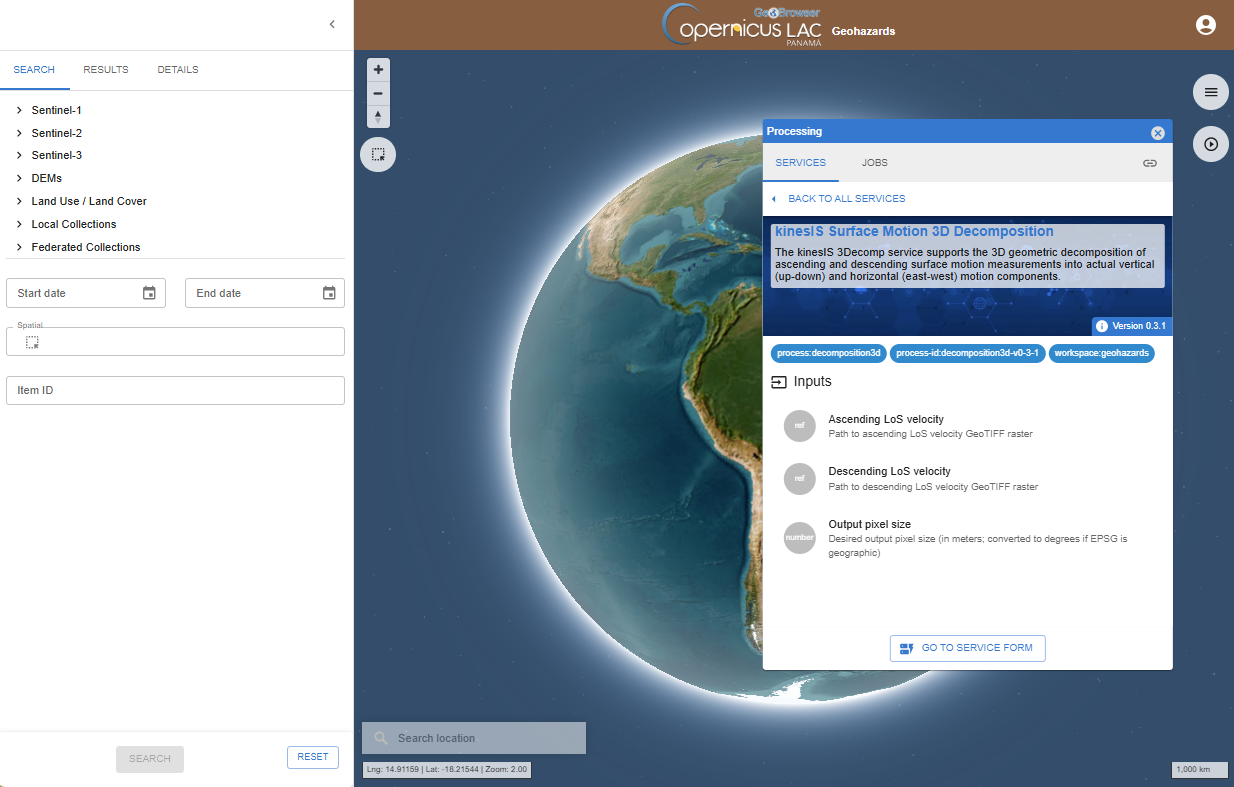Expand the Sentinel-1 collection
This screenshot has width=1234, height=787.
[x=20, y=110]
